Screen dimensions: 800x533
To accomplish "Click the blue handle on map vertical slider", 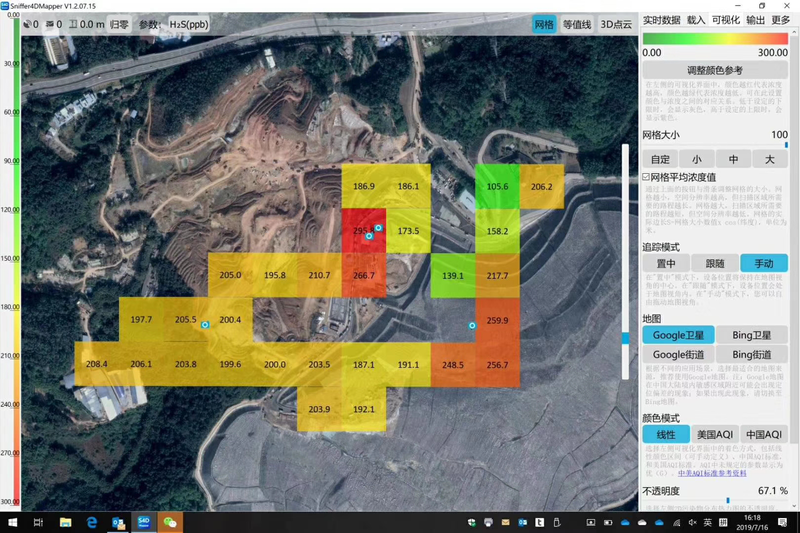I will [626, 338].
